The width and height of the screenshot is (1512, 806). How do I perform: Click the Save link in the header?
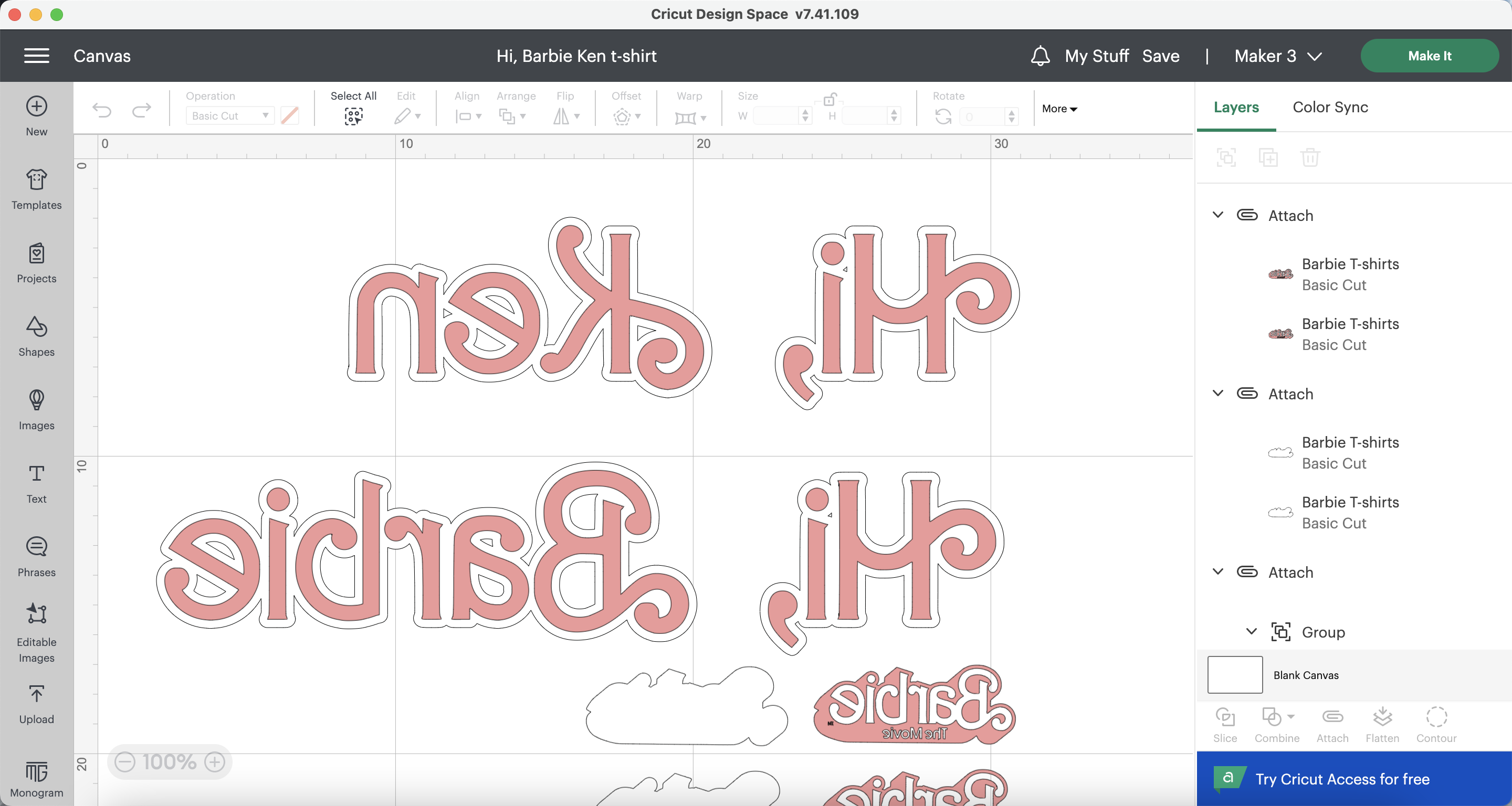[1160, 56]
